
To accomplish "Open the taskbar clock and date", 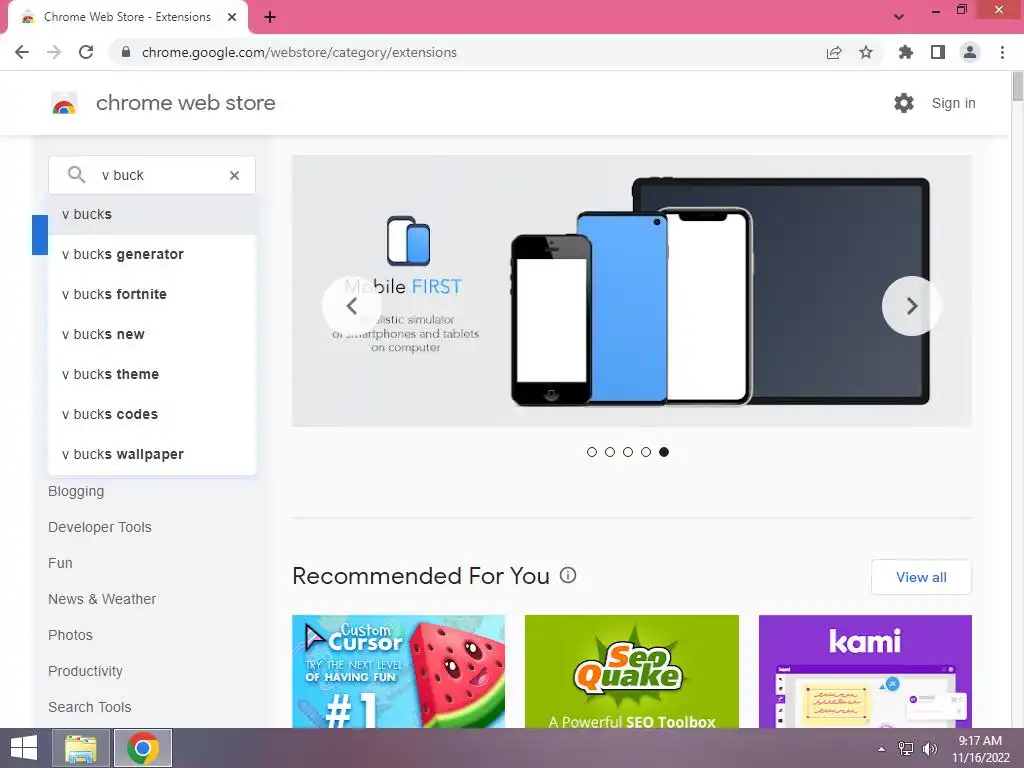I will [980, 749].
